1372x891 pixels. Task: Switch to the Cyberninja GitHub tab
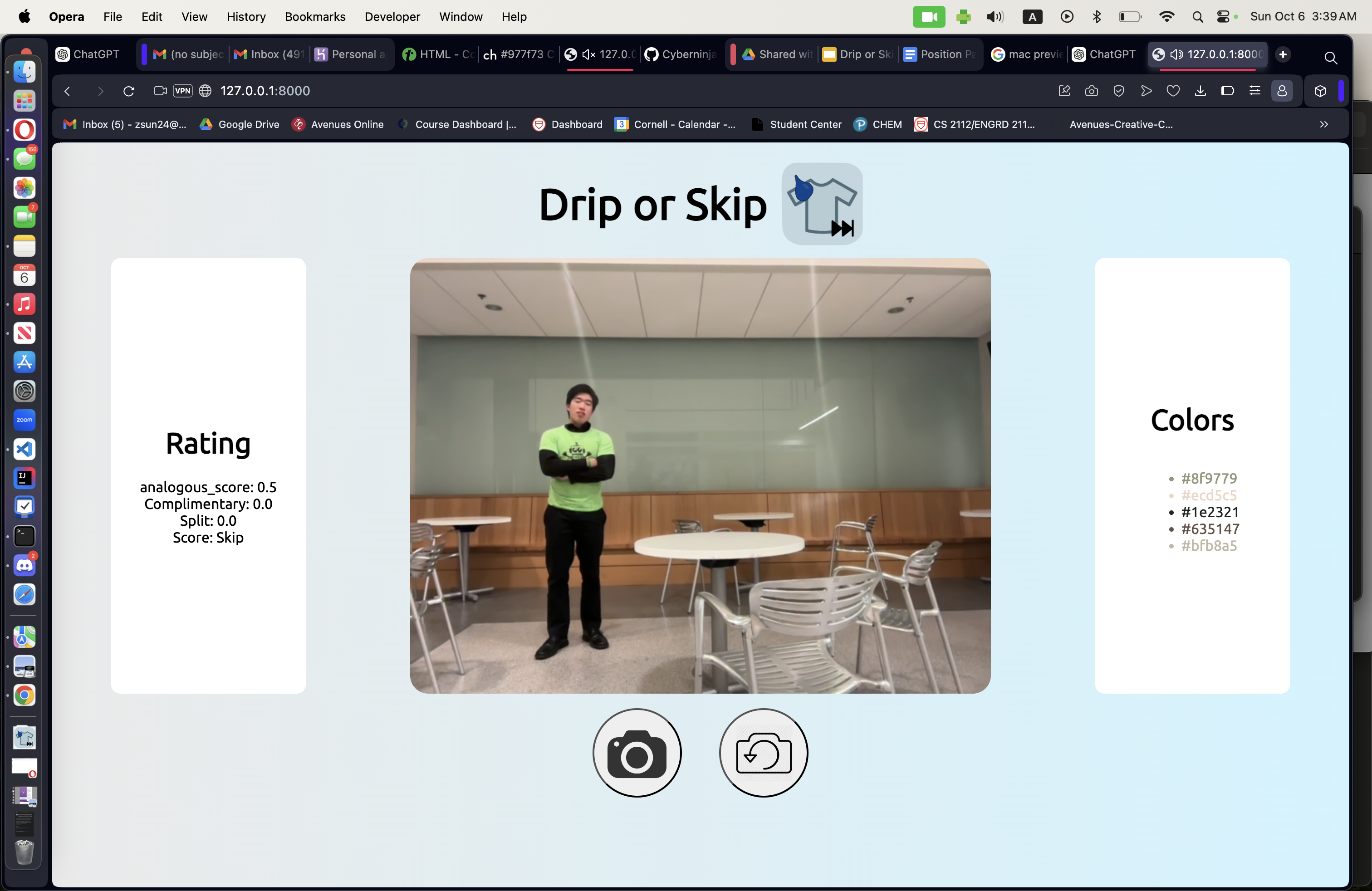point(681,54)
